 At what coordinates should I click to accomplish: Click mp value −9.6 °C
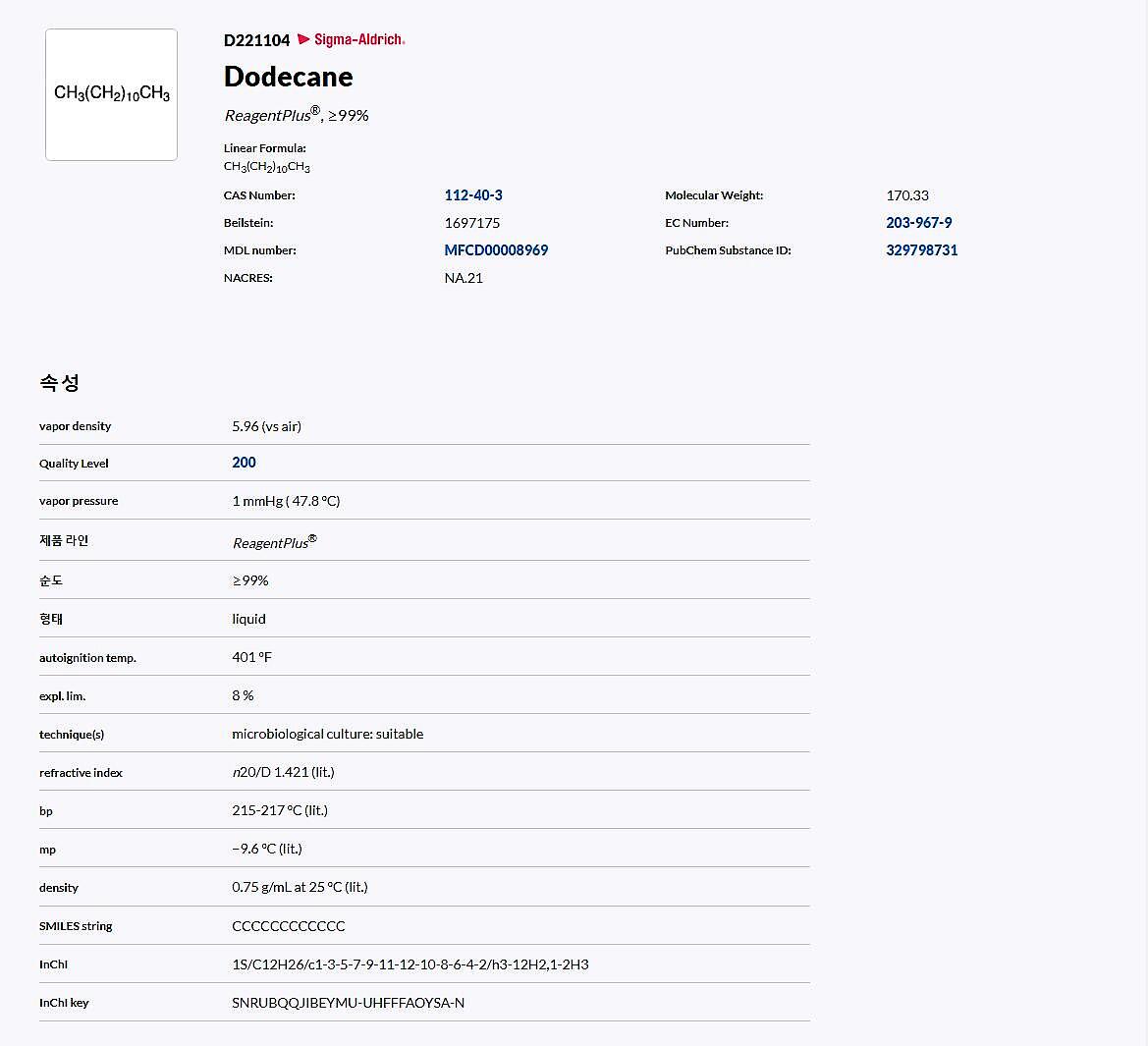click(267, 849)
